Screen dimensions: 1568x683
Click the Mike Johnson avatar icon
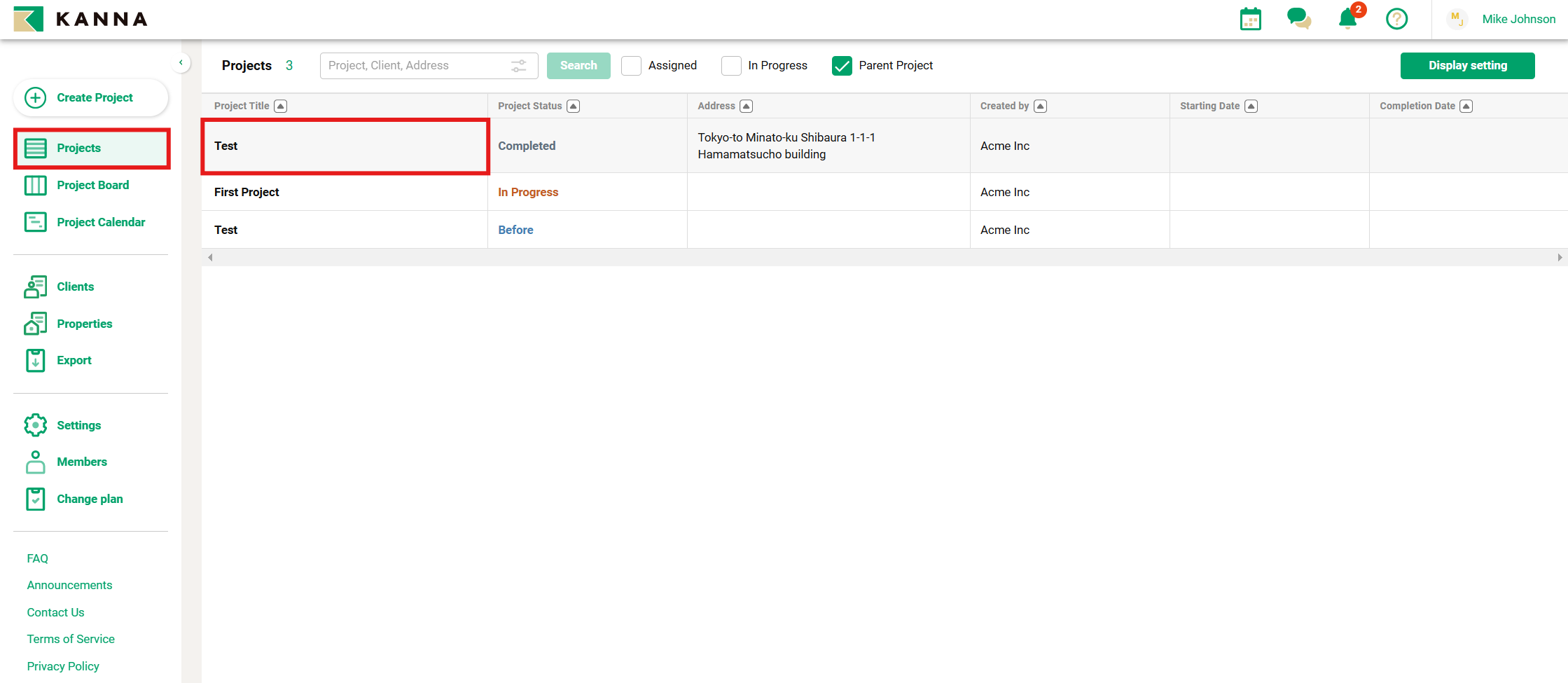click(1457, 19)
